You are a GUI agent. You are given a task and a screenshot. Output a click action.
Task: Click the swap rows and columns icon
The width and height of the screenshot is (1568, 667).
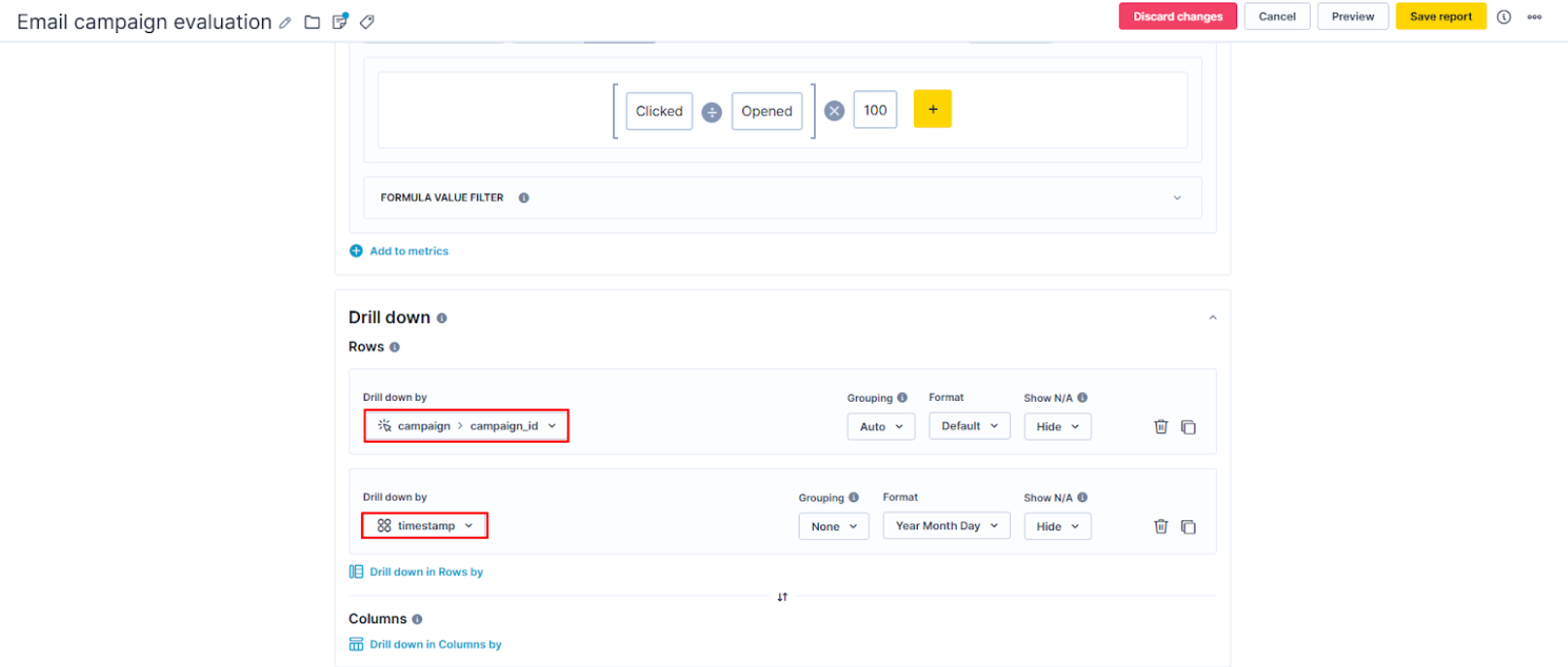(x=782, y=597)
